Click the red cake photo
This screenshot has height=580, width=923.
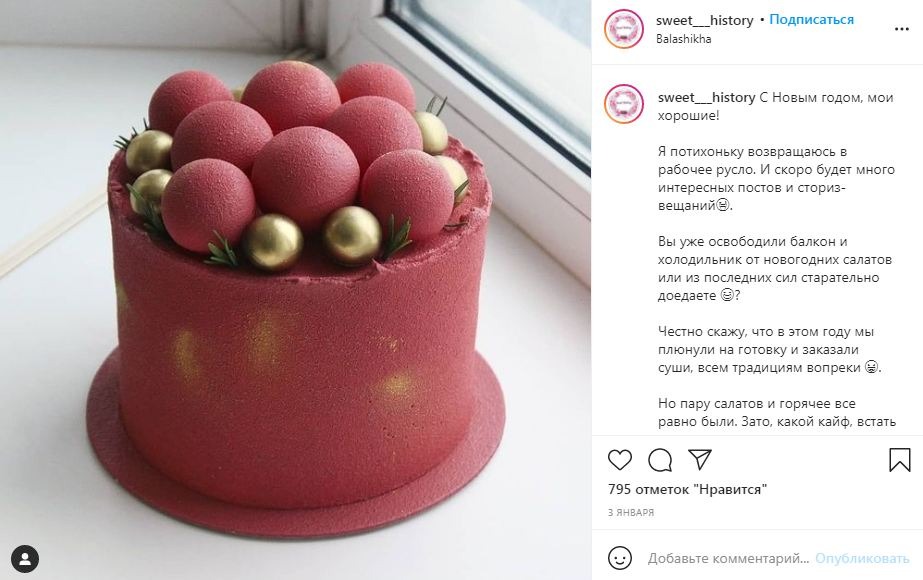pos(296,290)
